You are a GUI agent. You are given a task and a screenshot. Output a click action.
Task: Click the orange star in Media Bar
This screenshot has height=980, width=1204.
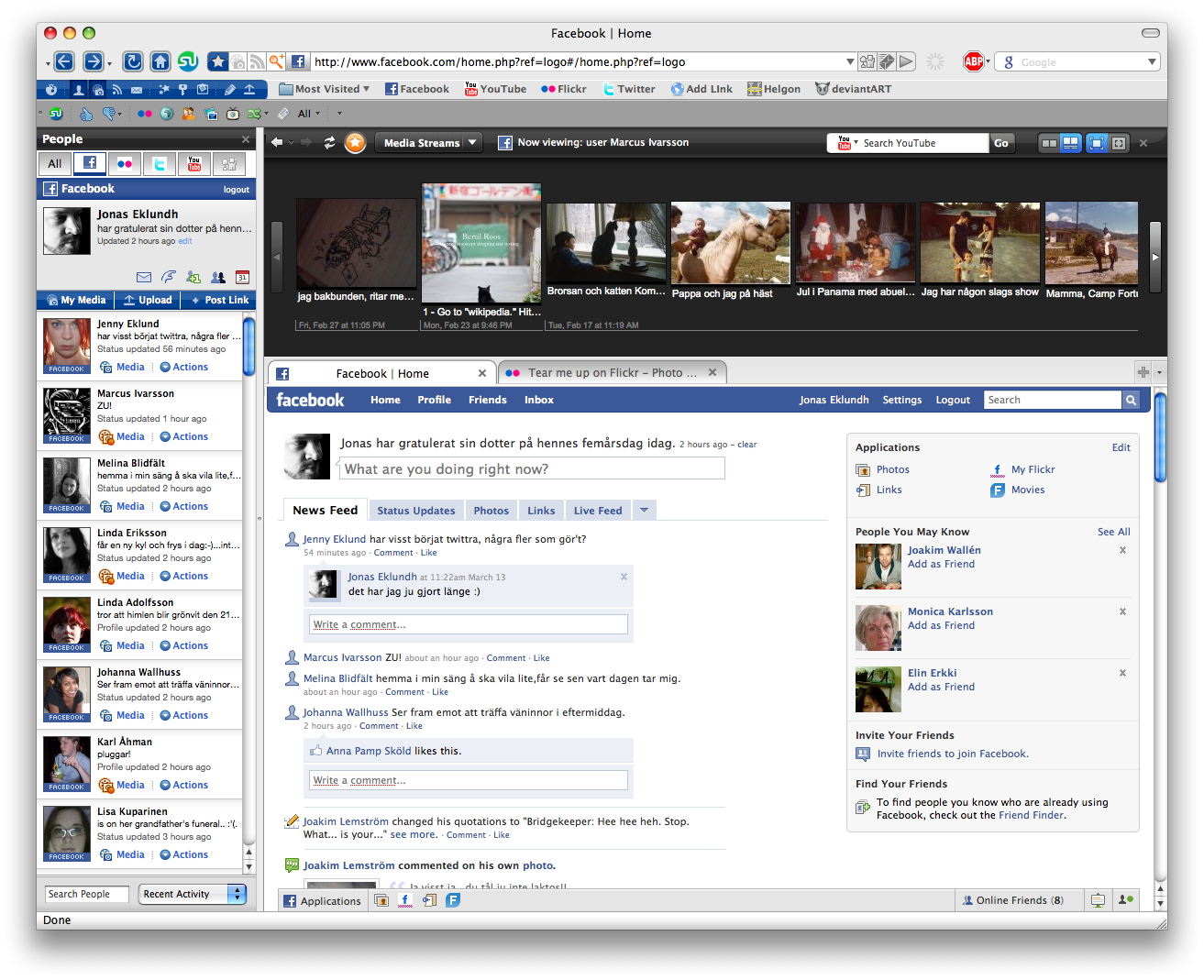(x=355, y=143)
